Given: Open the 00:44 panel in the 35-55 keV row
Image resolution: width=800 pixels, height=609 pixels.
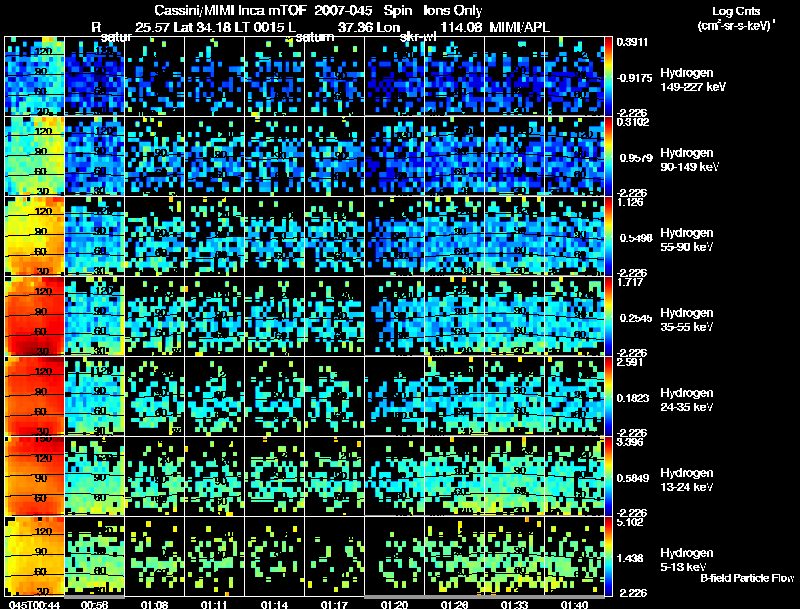Looking at the screenshot, I should (35, 316).
